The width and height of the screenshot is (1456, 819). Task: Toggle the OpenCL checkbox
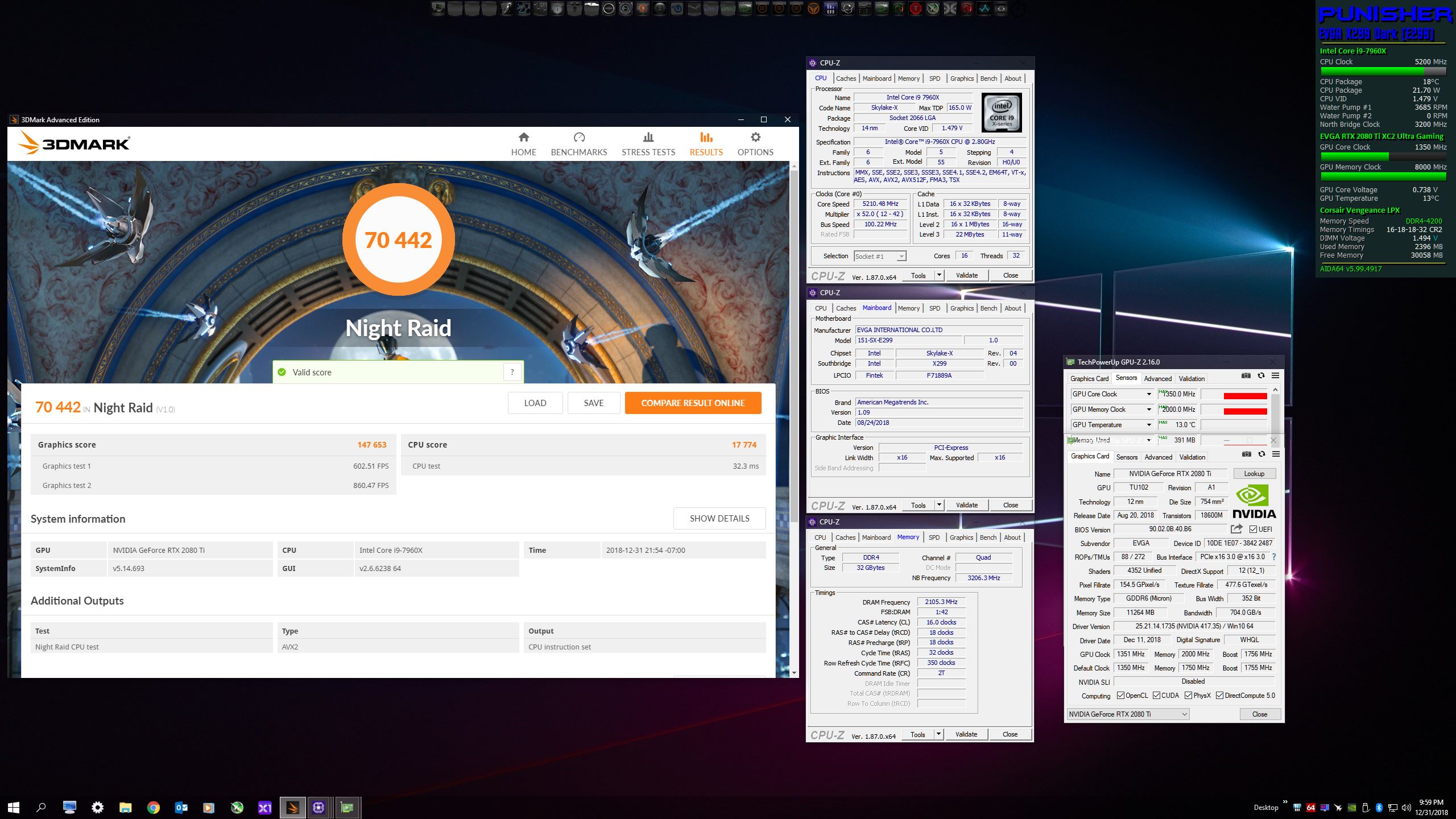[1120, 696]
